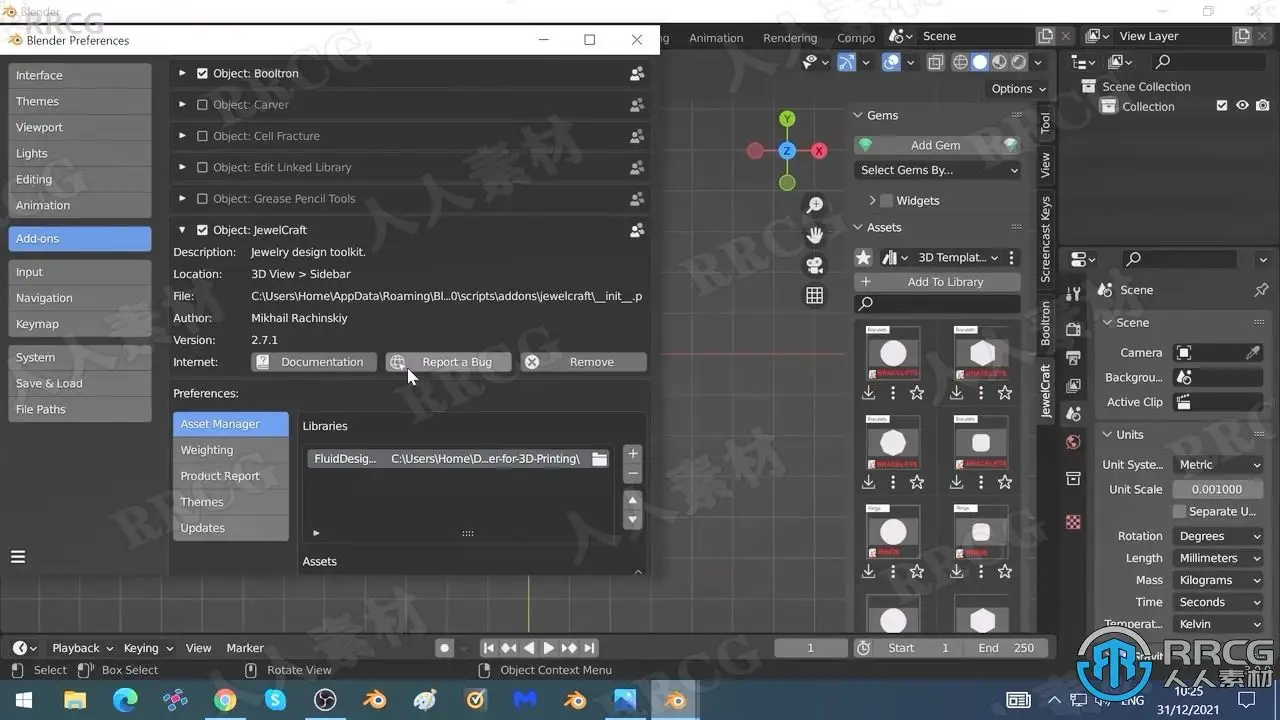Remove the JewelCraft add-on
Image resolution: width=1280 pixels, height=720 pixels.
pos(584,362)
